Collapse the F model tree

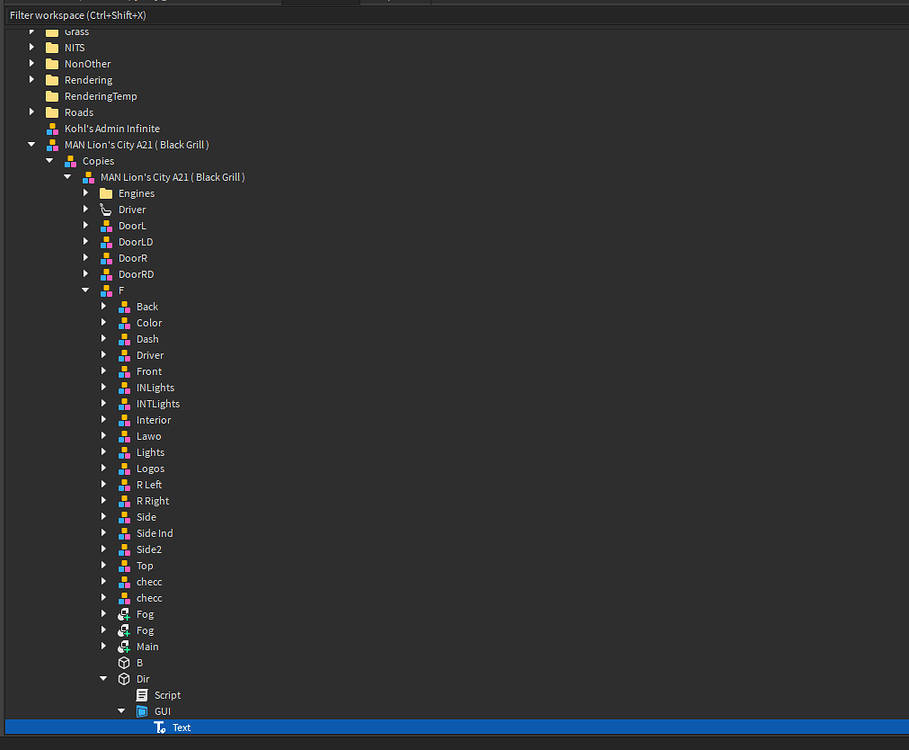85,290
